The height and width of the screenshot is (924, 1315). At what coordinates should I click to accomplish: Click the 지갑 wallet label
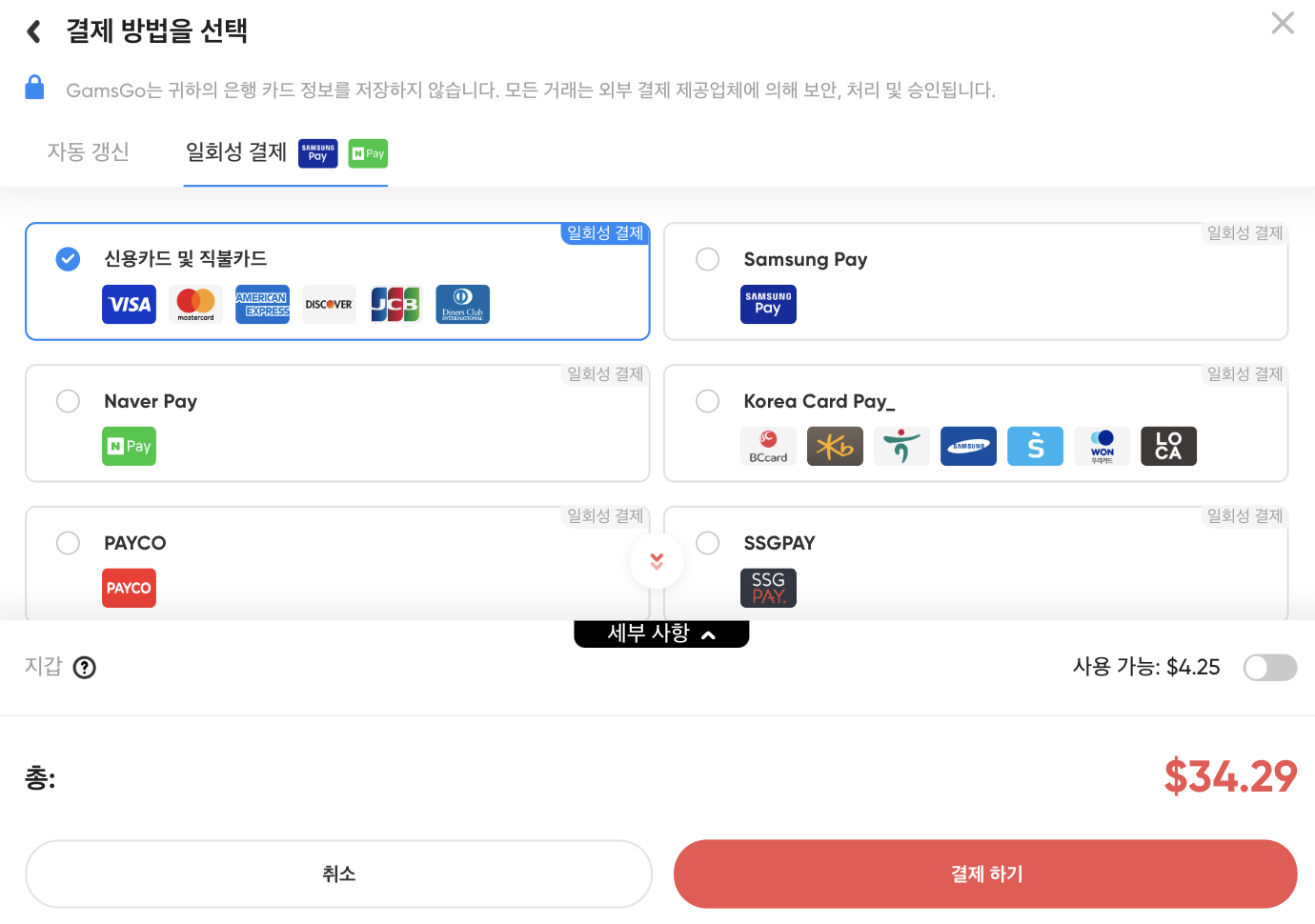[x=43, y=666]
